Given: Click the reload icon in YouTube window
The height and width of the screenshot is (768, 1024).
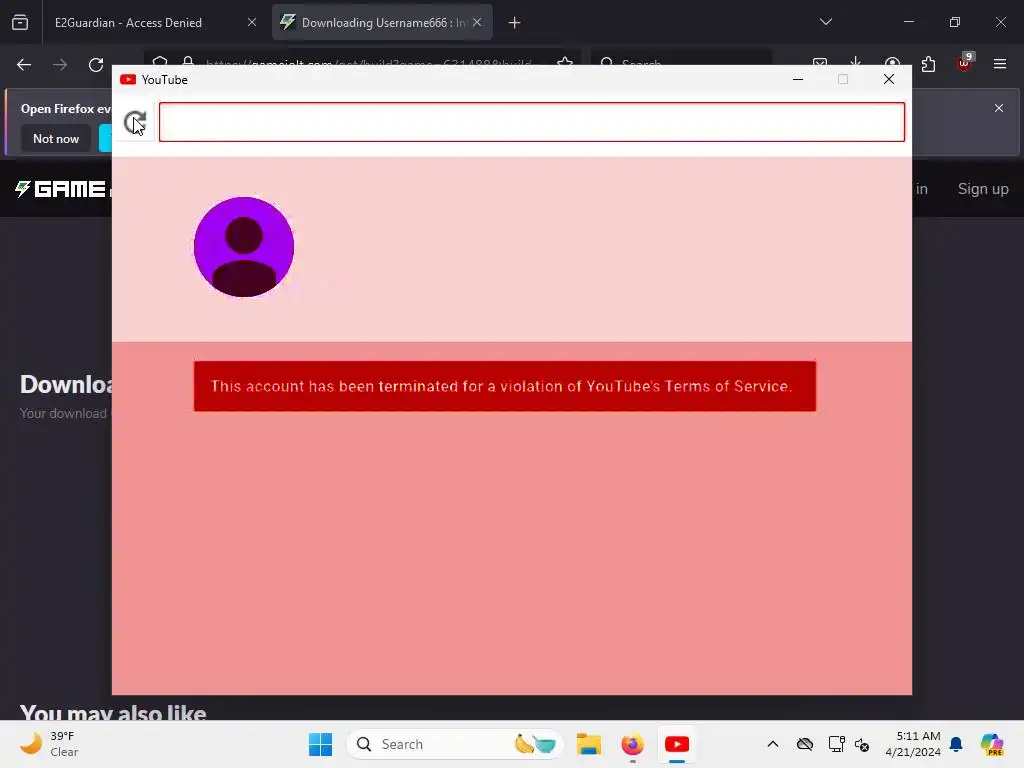Looking at the screenshot, I should click(x=135, y=121).
